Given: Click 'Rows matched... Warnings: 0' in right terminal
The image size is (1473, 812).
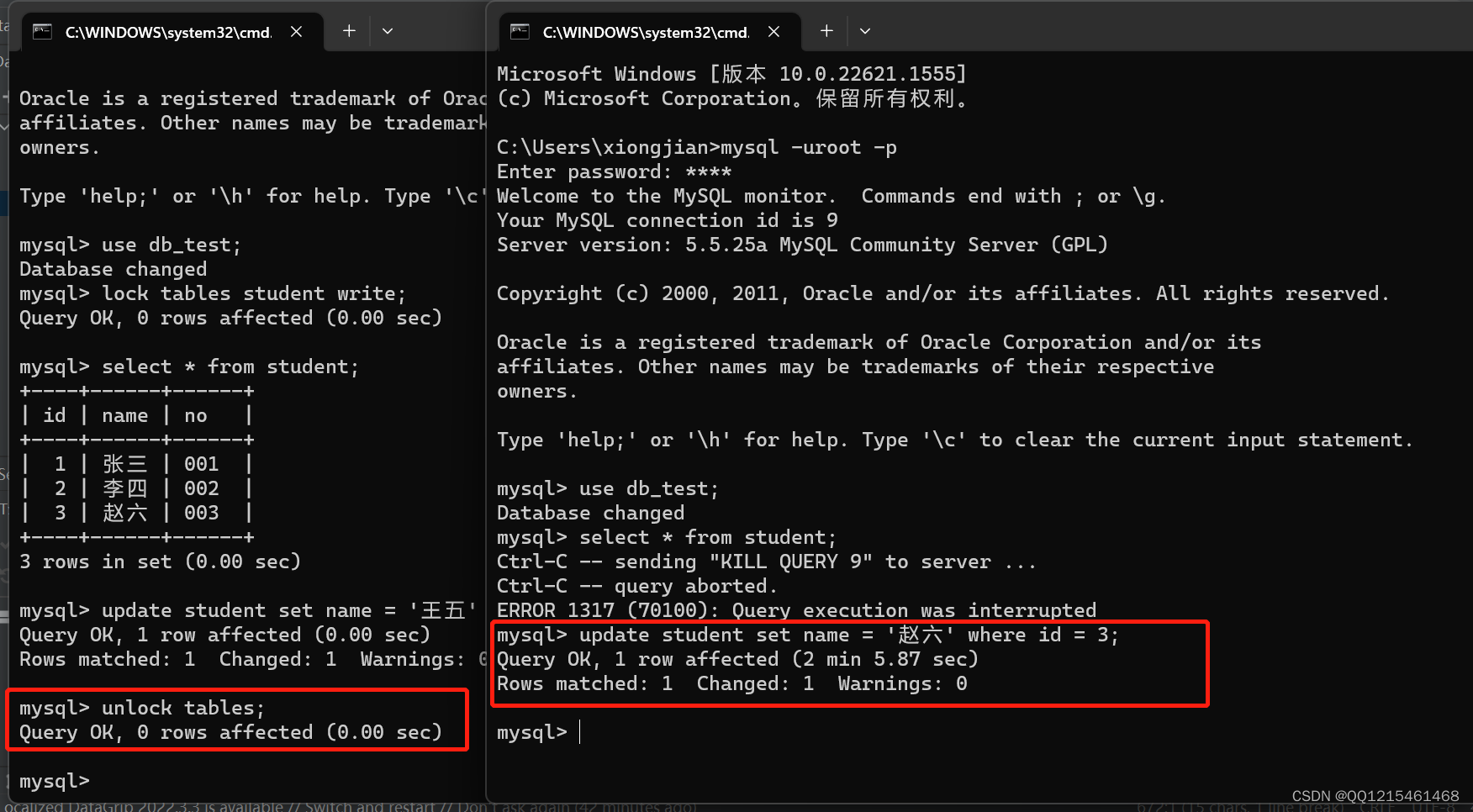Looking at the screenshot, I should tap(732, 683).
